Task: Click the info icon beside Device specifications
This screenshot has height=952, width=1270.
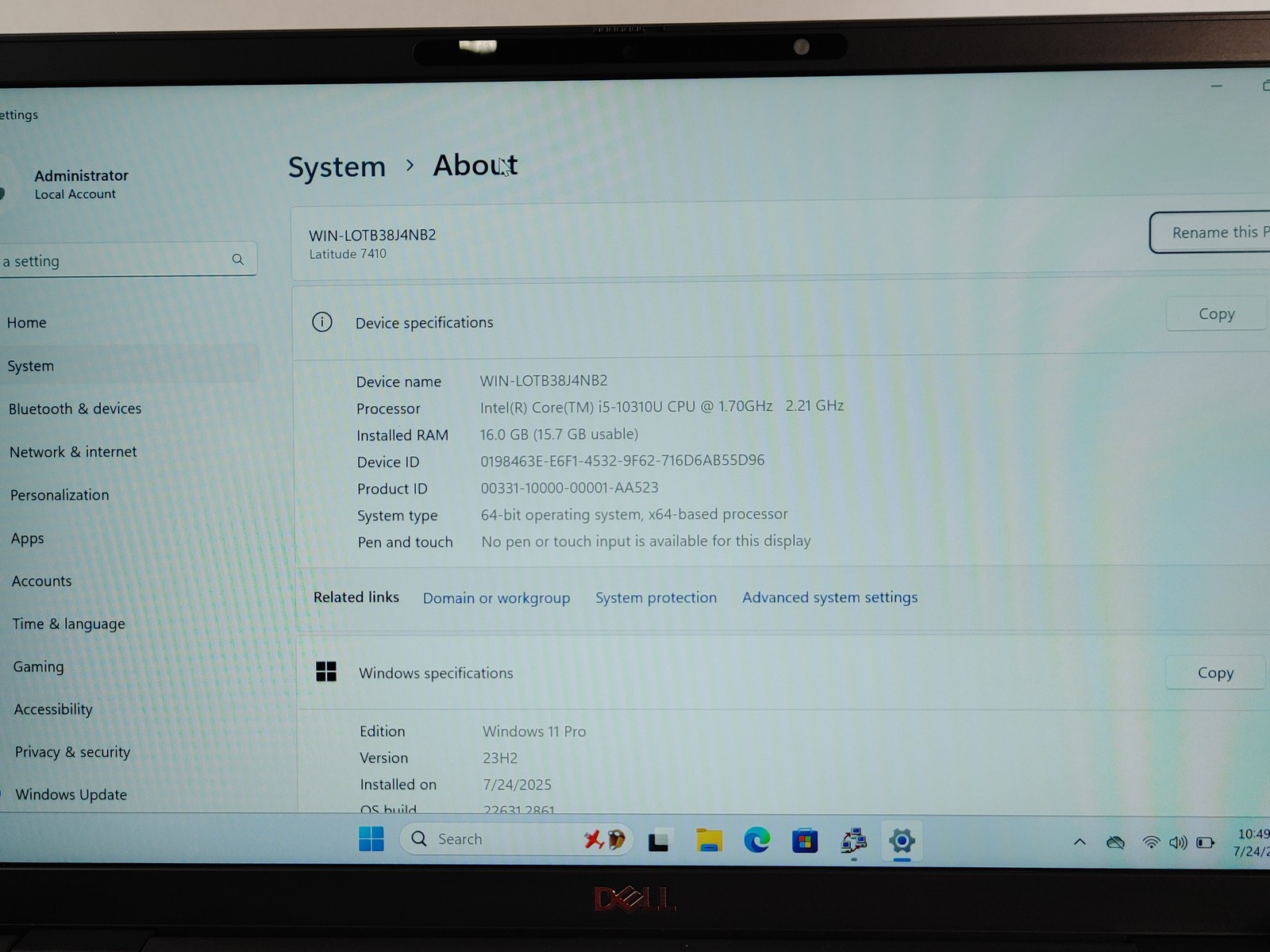Action: [x=322, y=322]
